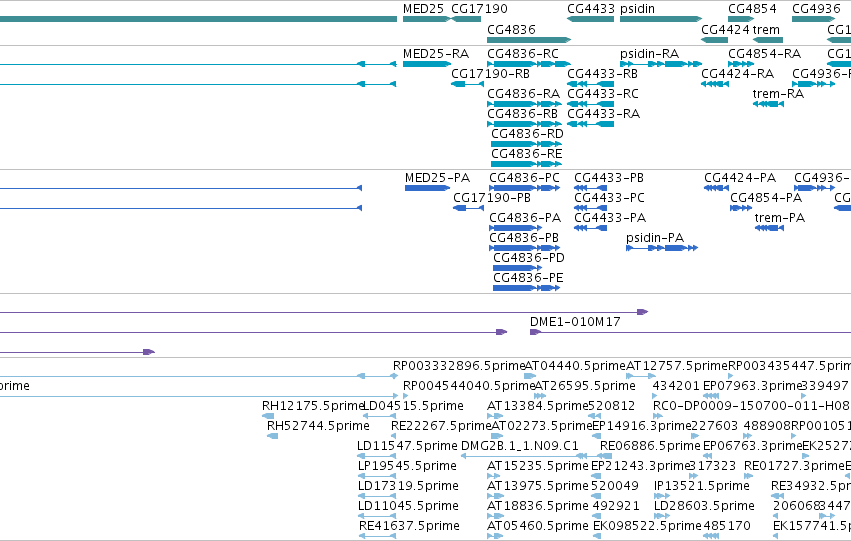This screenshot has height=541, width=851.
Task: Select the CG4433 gene label
Action: pyautogui.click(x=590, y=9)
